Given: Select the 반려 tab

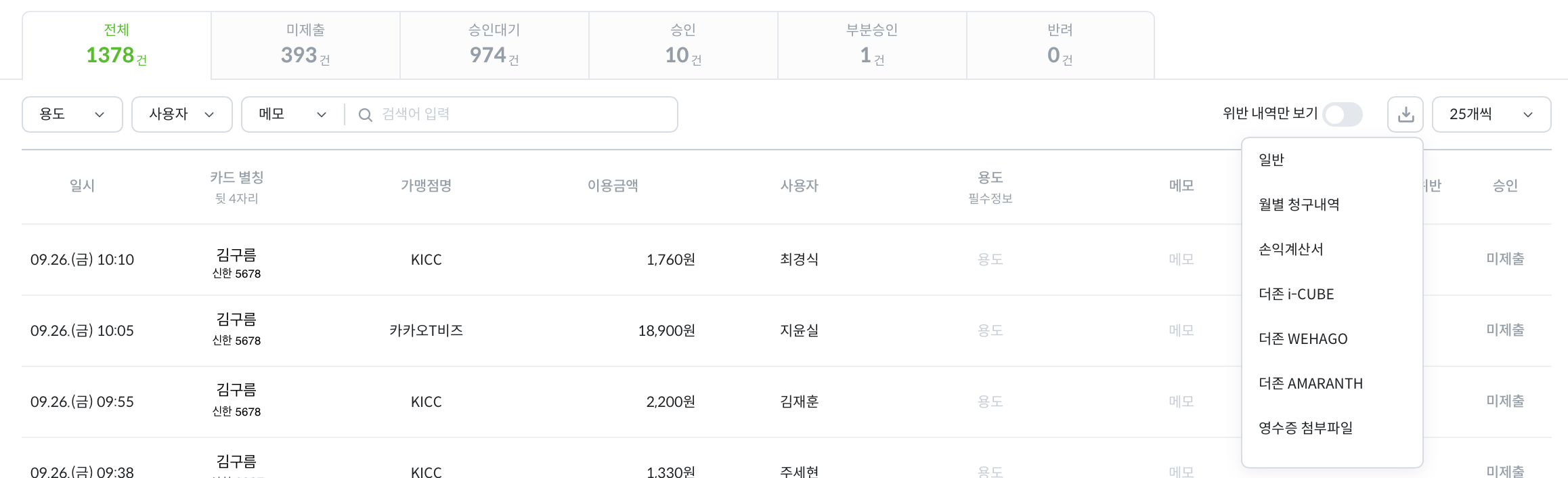Looking at the screenshot, I should [1060, 45].
